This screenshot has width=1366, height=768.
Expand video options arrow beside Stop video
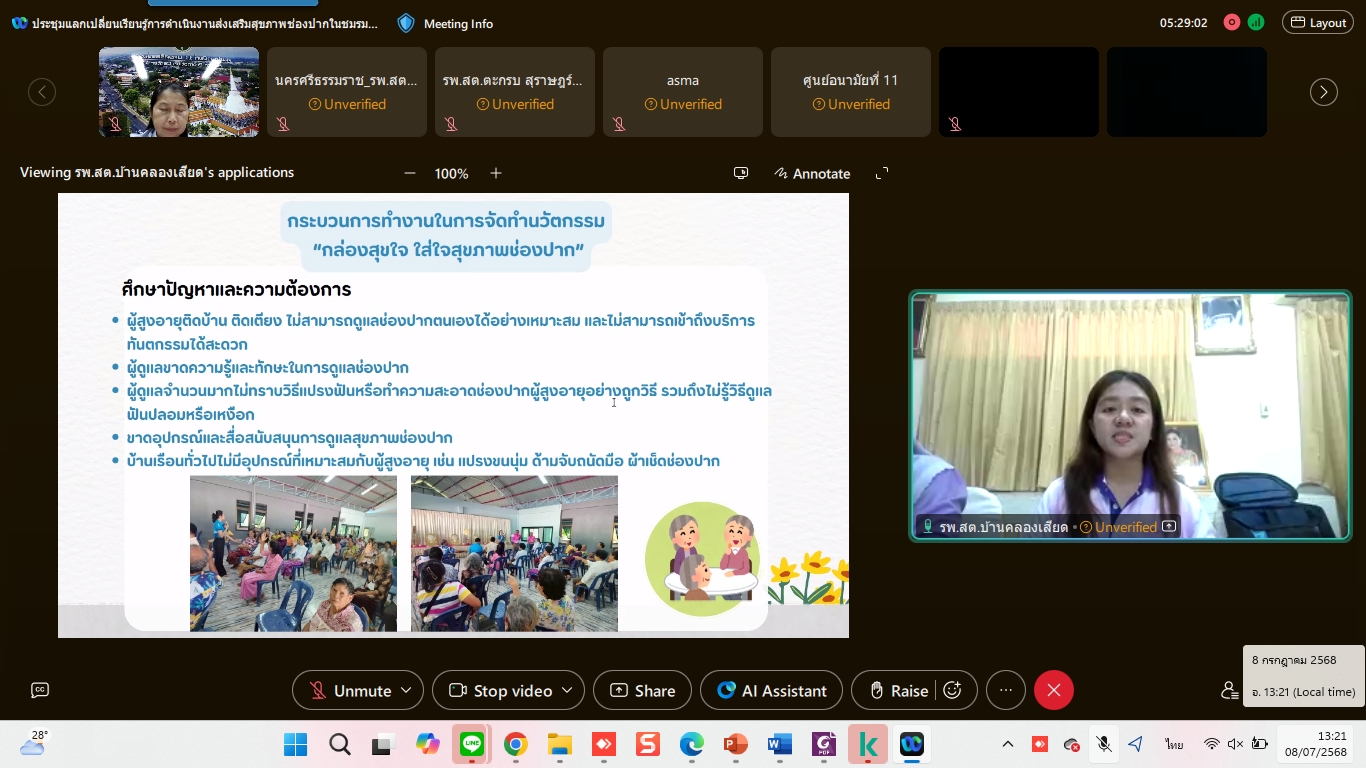567,690
